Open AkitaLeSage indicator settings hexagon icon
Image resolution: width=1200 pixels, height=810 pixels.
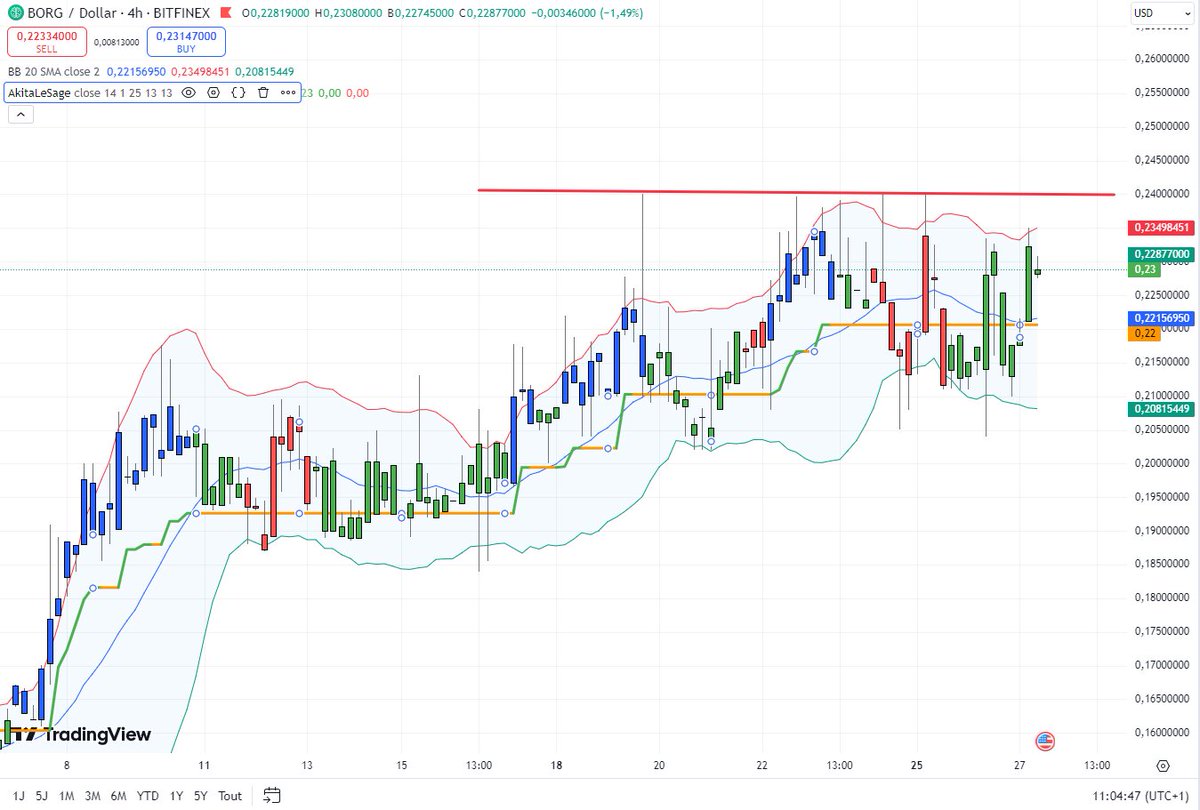pos(213,93)
